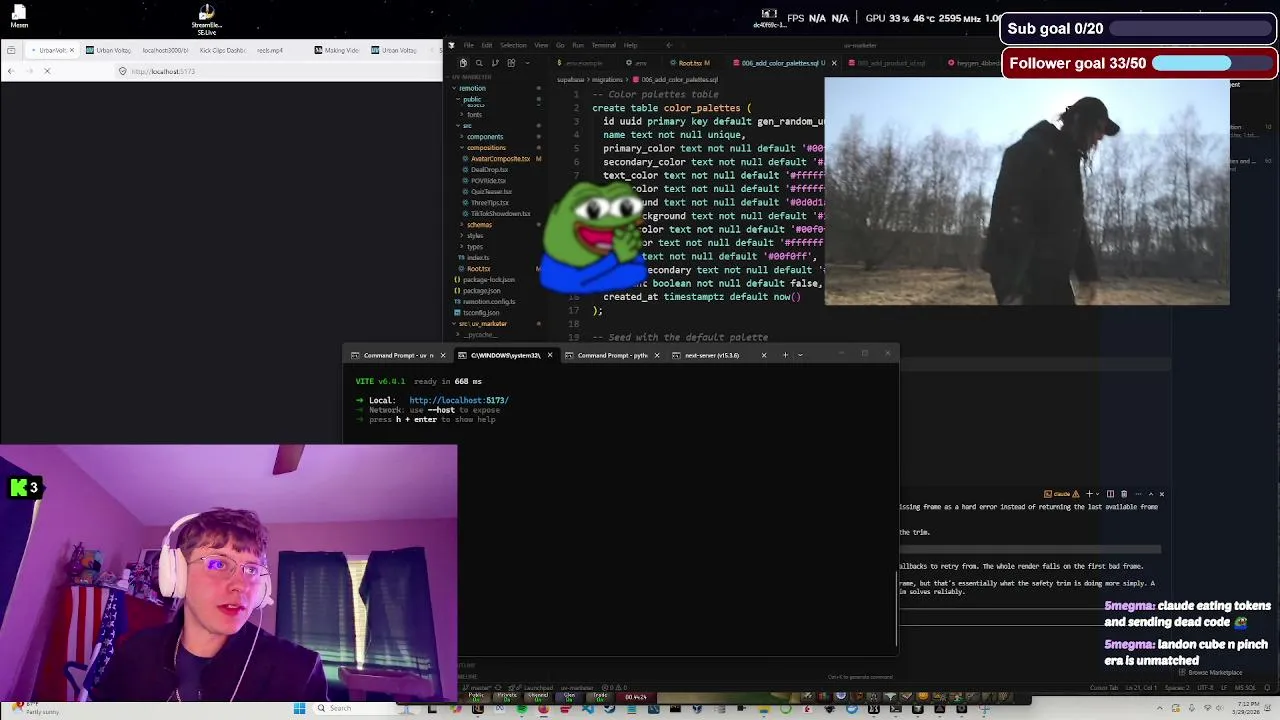
Task: Open the VS Code Source Control icon
Action: [495, 63]
